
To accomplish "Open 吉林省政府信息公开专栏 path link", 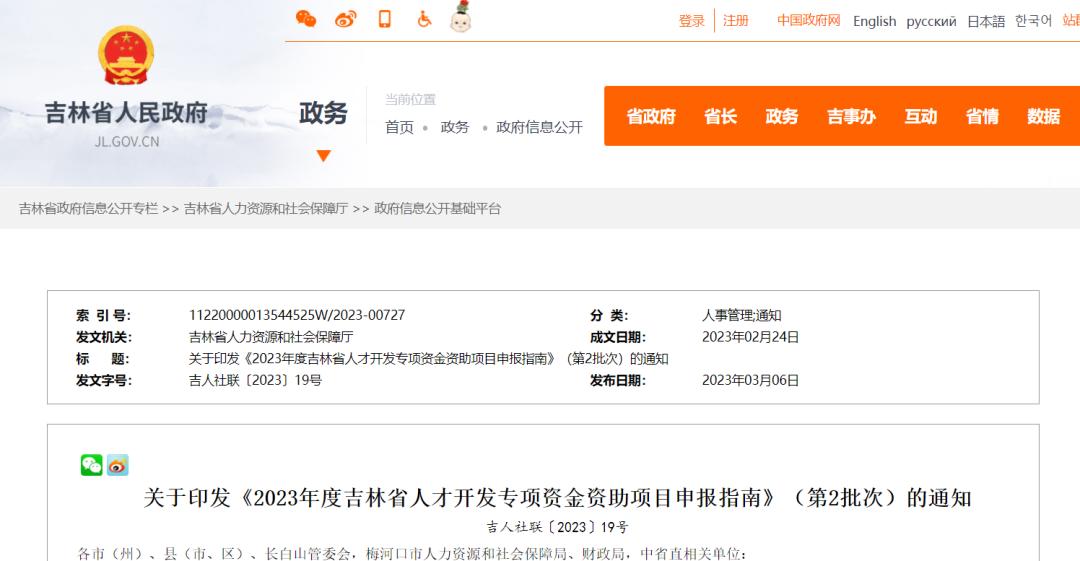I will [88, 208].
